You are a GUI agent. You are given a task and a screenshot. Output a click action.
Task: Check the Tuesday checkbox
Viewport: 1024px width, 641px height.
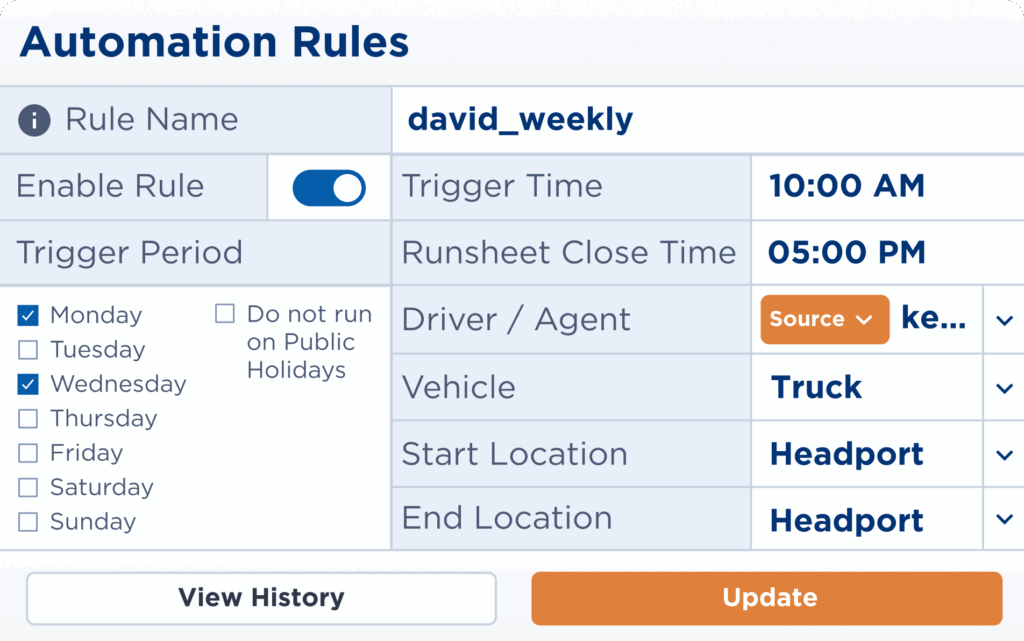29,350
